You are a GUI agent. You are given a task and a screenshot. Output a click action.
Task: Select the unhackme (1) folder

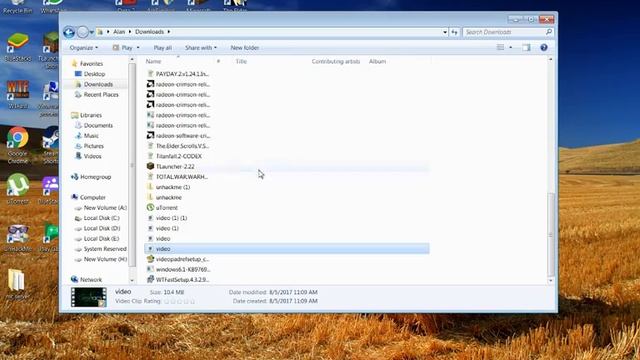click(173, 187)
